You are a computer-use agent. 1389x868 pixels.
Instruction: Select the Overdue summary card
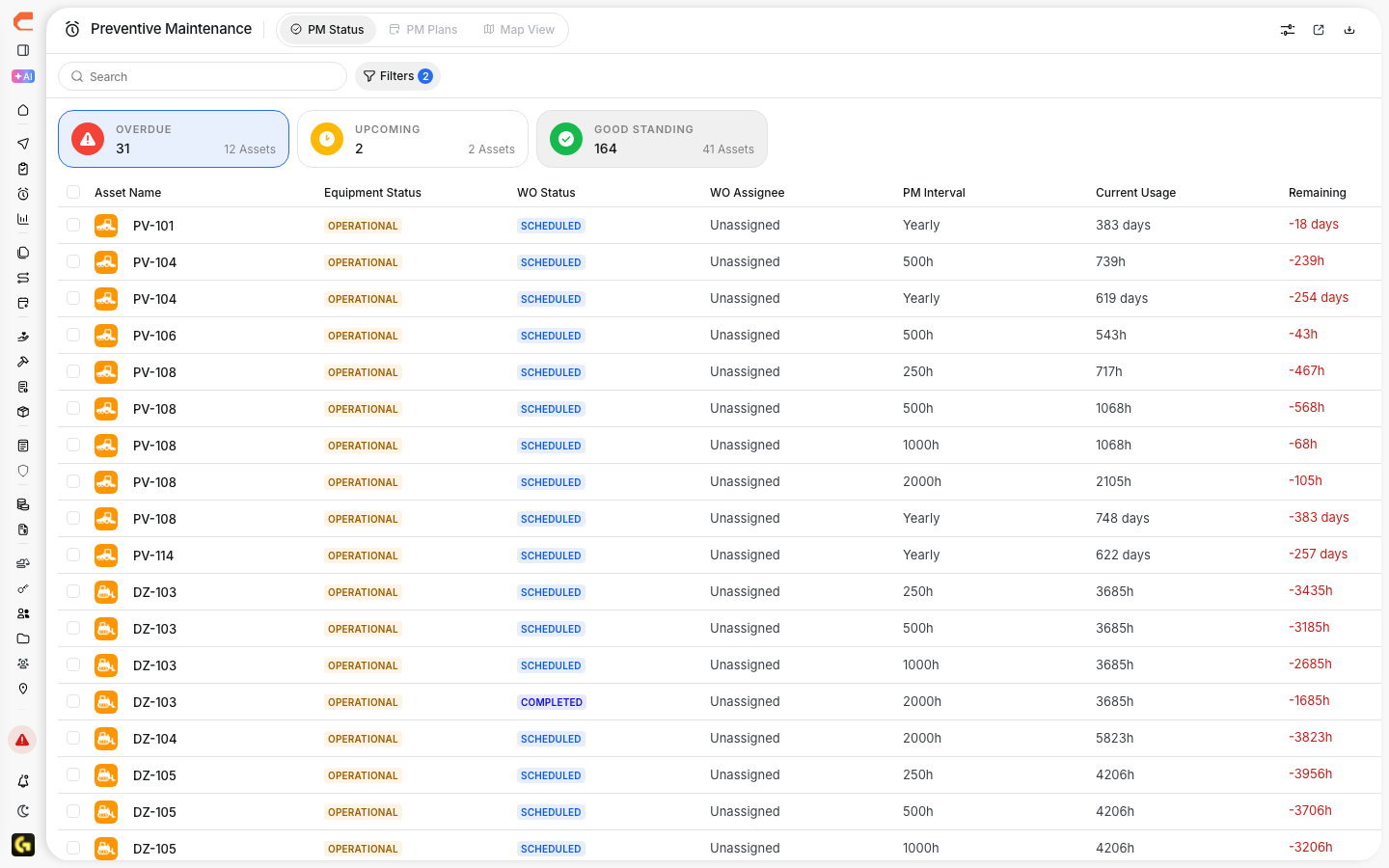(174, 139)
